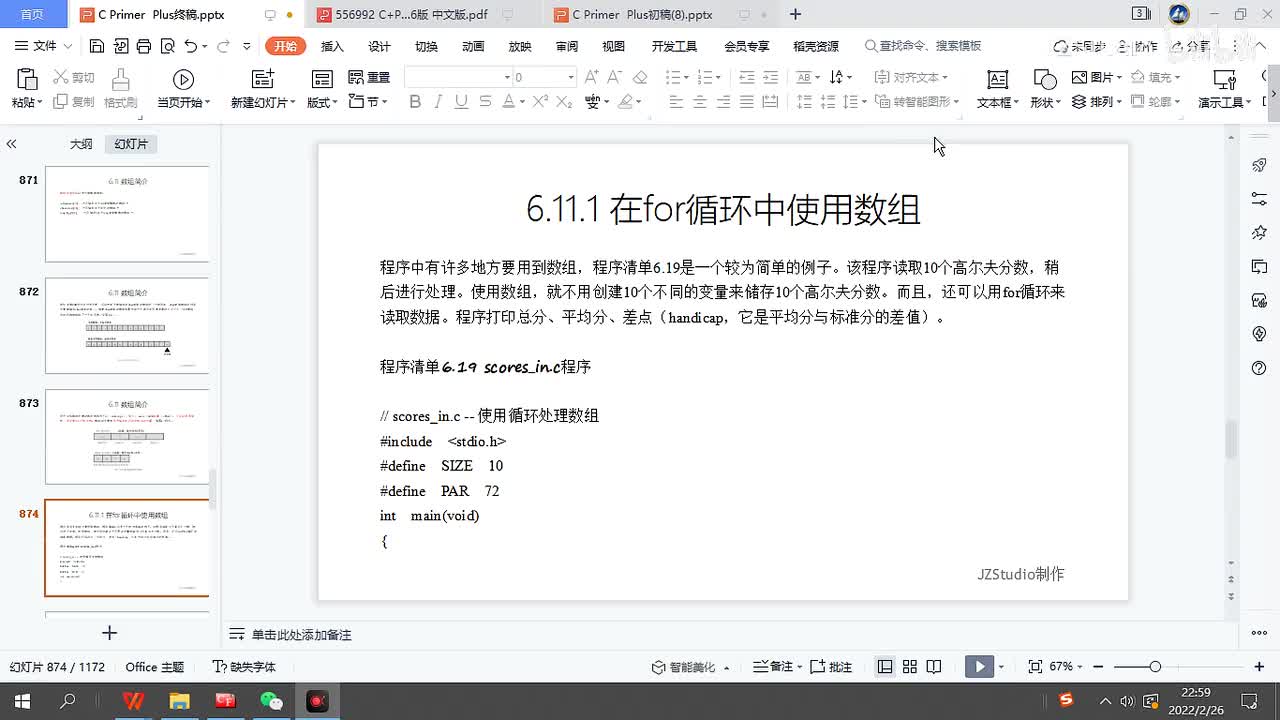Expand the numbered list dropdown
The width and height of the screenshot is (1280, 720).
(718, 77)
